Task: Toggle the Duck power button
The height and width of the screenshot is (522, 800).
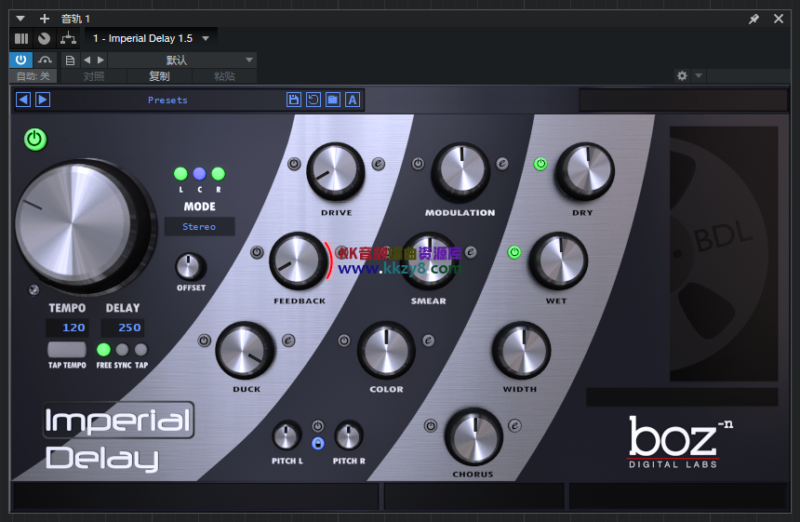Action: coord(204,340)
